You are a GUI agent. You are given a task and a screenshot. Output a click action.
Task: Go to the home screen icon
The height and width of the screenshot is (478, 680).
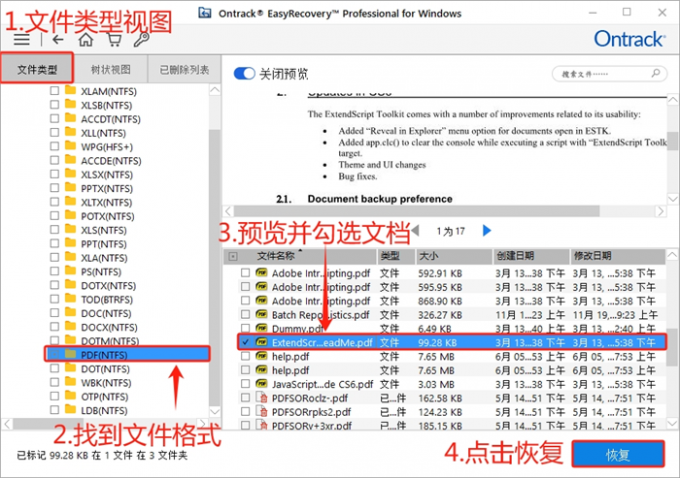click(x=86, y=40)
